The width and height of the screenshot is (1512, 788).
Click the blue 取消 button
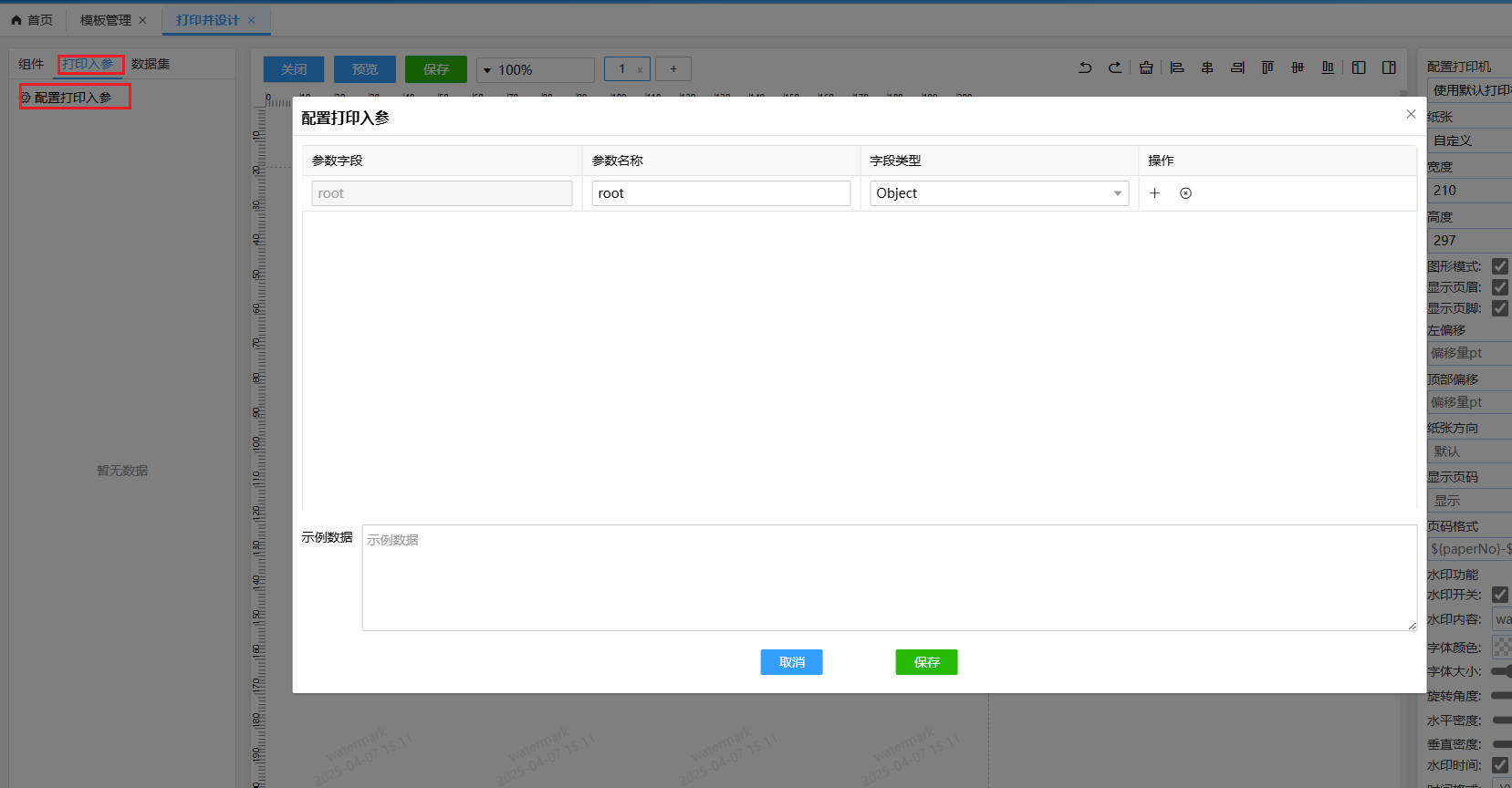791,662
